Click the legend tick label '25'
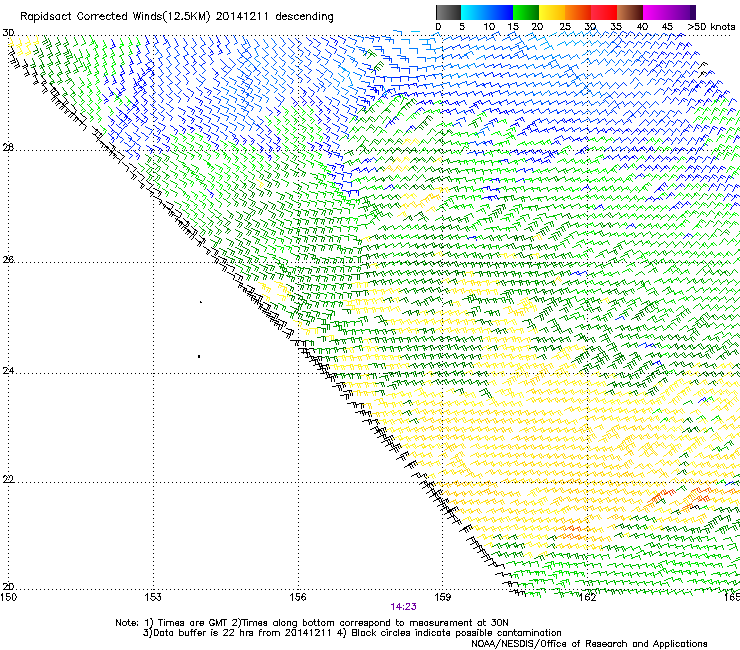Screen dimensions: 740x650 (565, 27)
